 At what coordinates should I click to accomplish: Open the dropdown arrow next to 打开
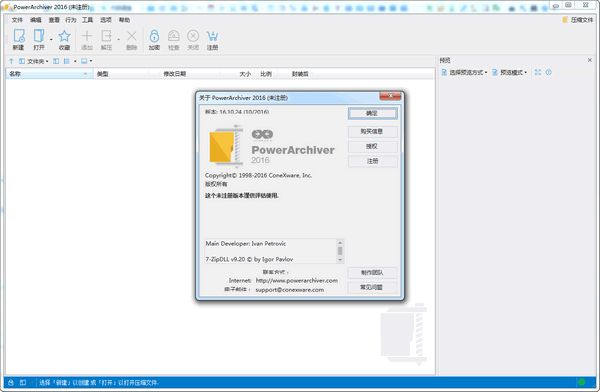(51, 39)
